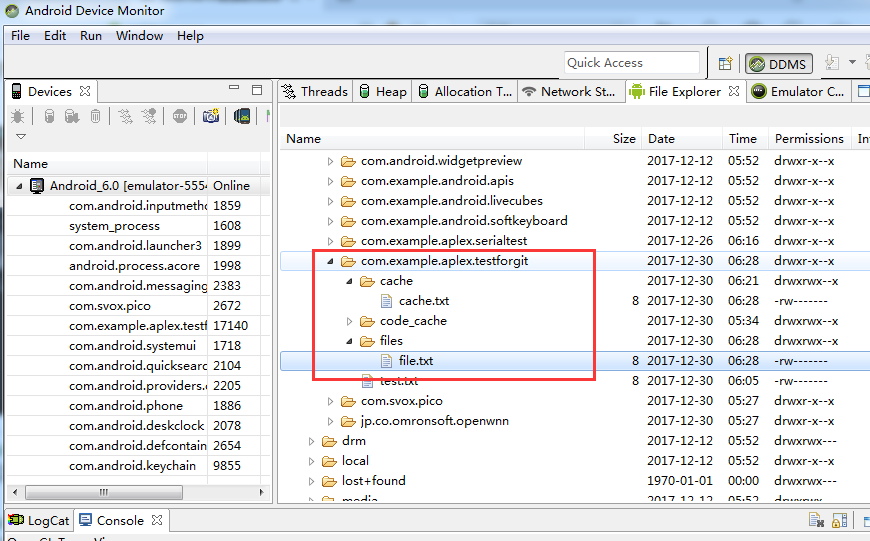Image resolution: width=870 pixels, height=541 pixels.
Task: Open the Devices panel view menu triangle
Action: [x=21, y=136]
